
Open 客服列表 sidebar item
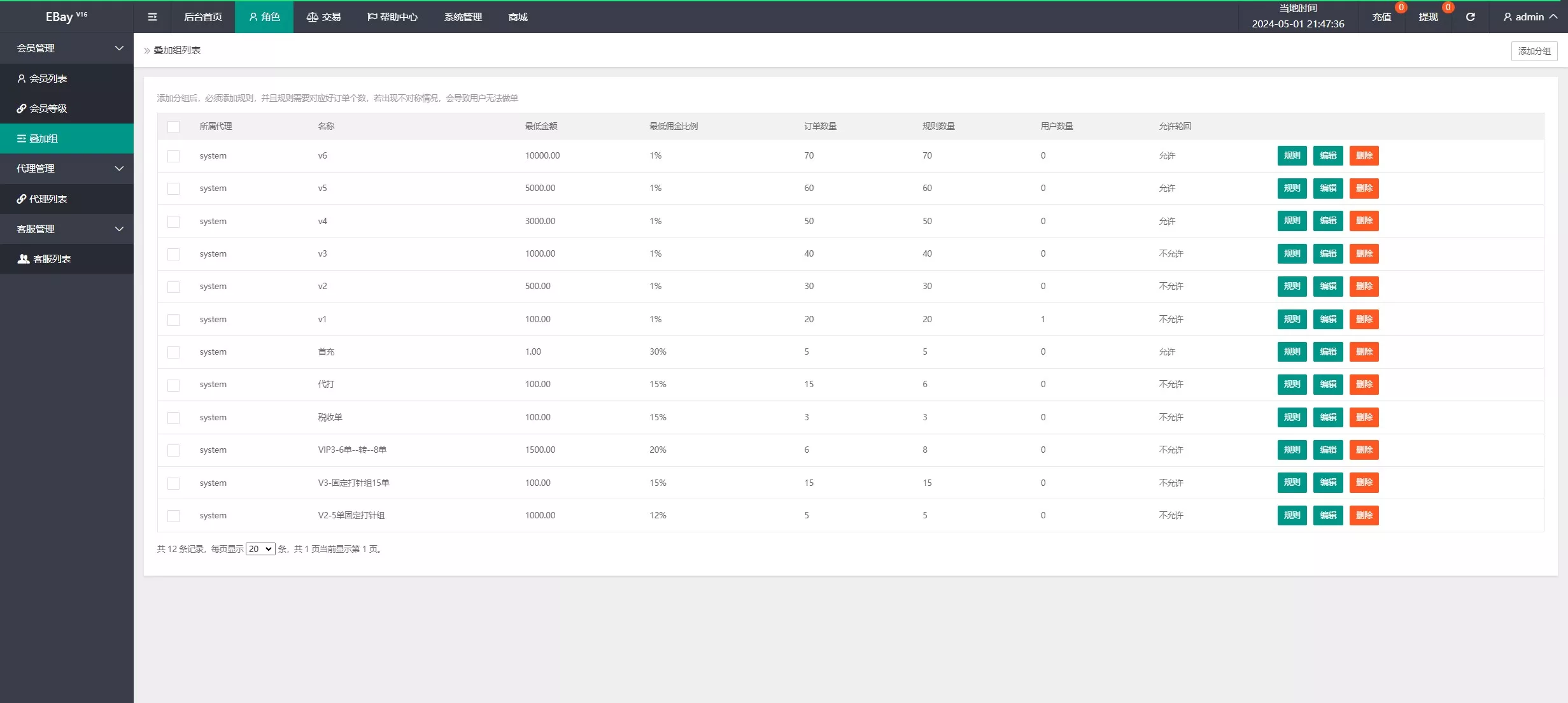point(52,259)
